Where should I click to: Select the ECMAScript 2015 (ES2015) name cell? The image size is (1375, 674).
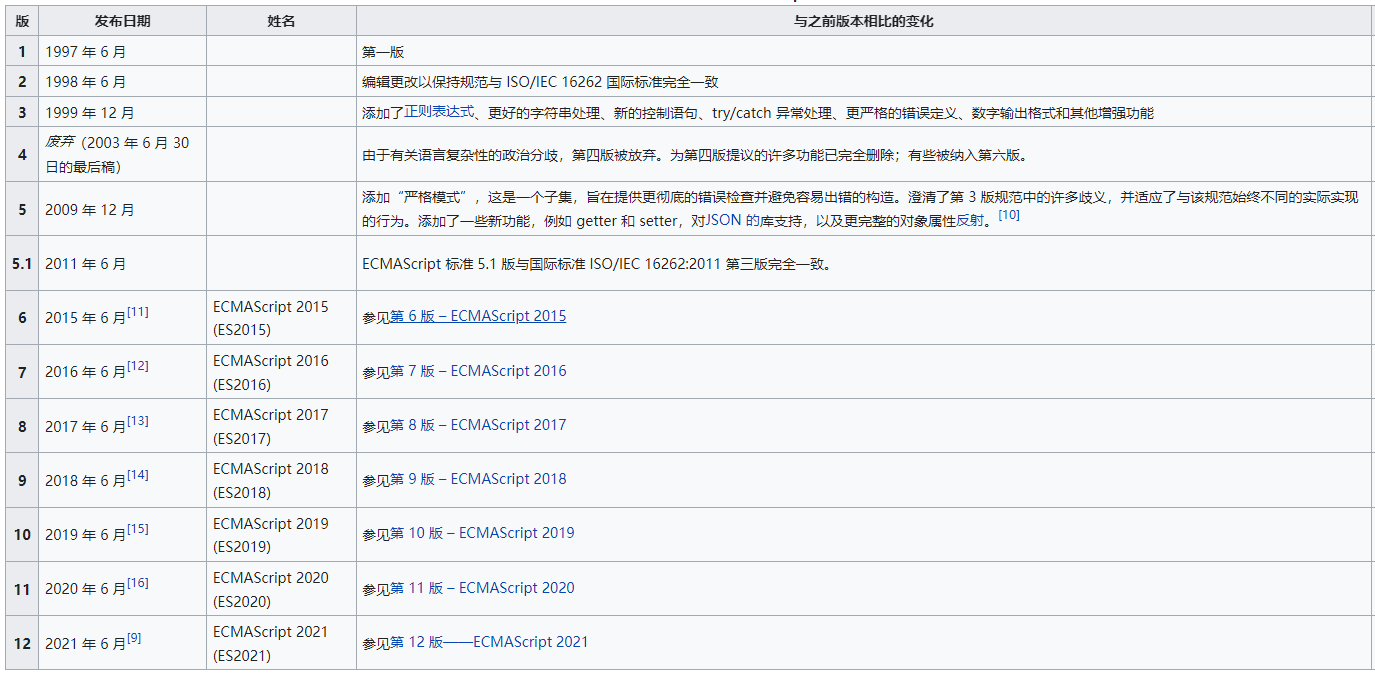click(282, 318)
